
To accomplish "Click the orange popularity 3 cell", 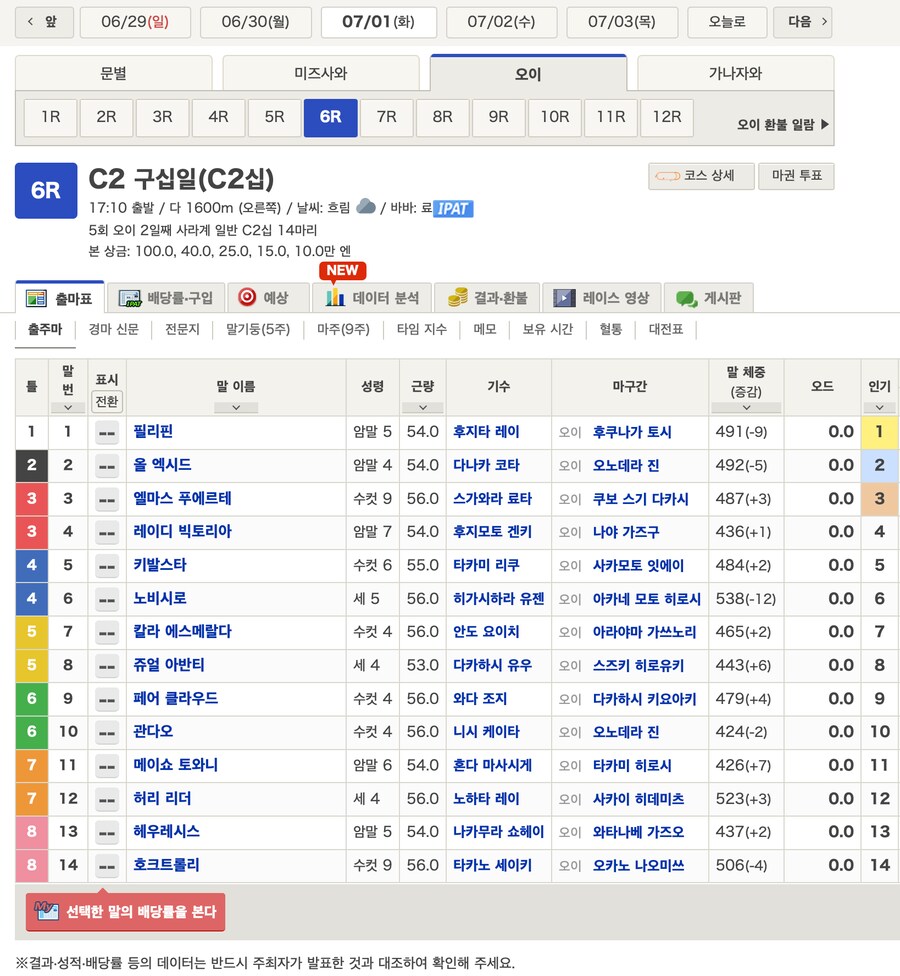I will 879,499.
